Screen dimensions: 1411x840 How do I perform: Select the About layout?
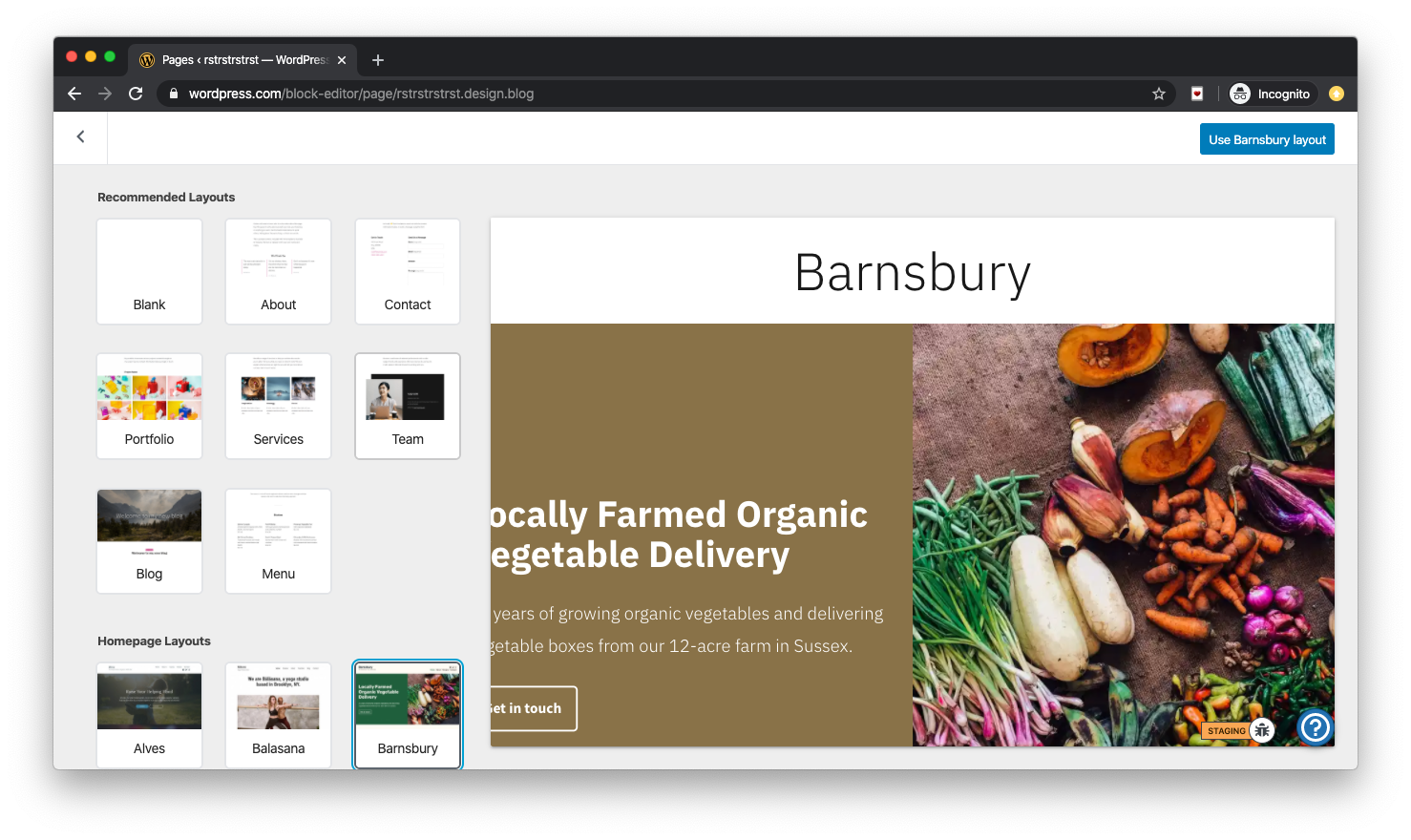[x=278, y=271]
